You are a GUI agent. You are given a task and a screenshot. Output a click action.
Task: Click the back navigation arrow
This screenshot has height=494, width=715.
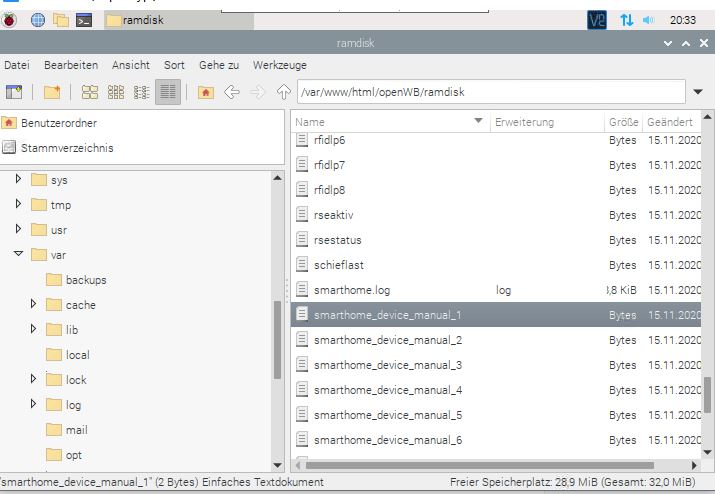click(x=232, y=92)
